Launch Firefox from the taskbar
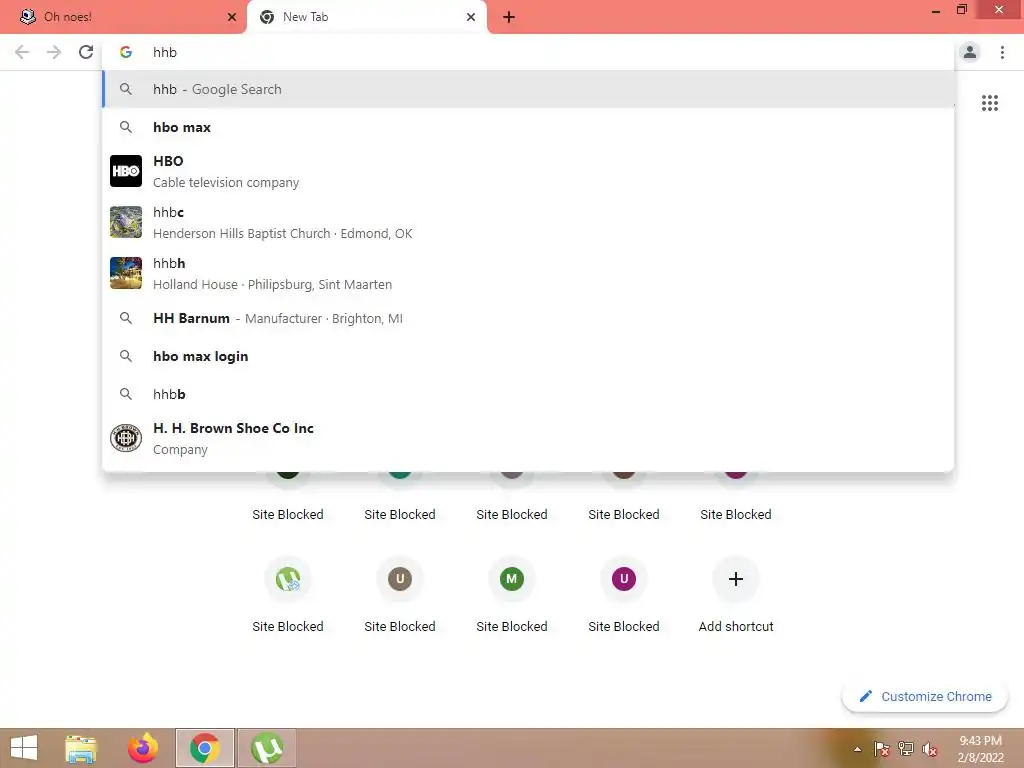Screen dimensions: 1024x768 point(143,748)
